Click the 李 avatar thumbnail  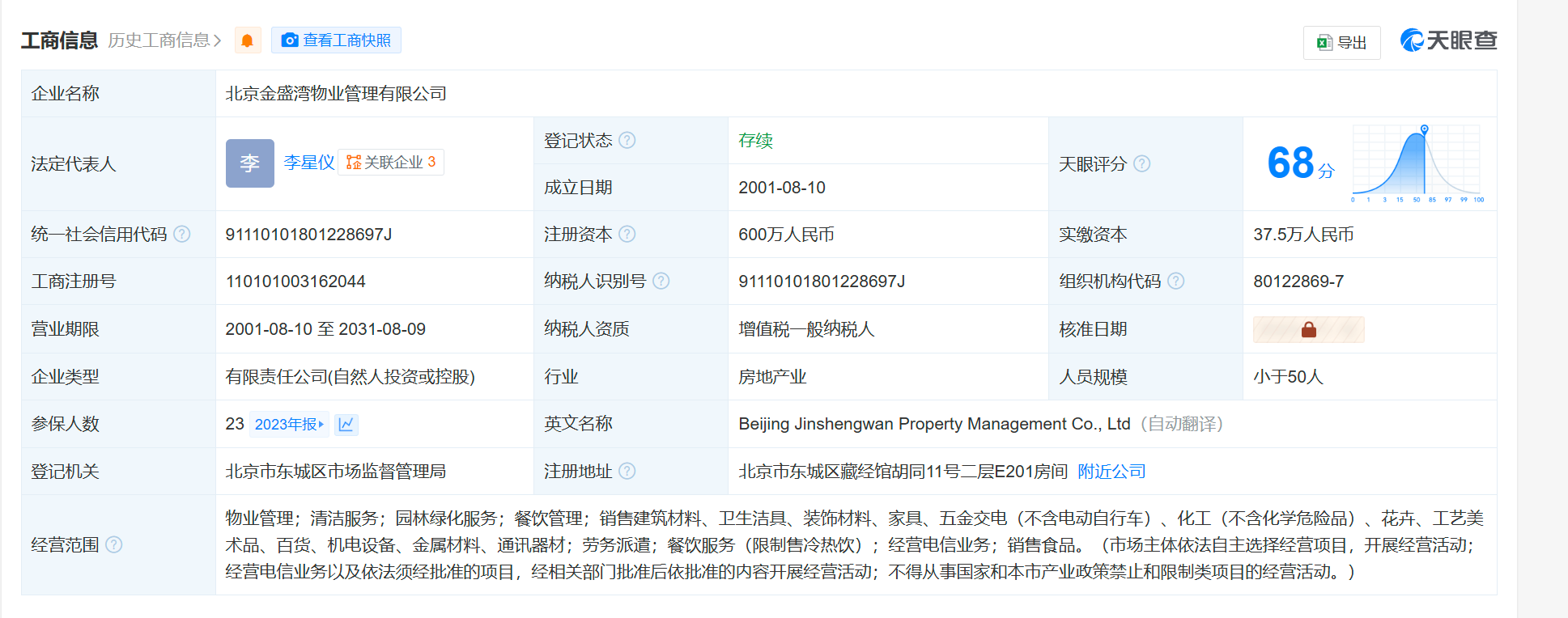[249, 163]
